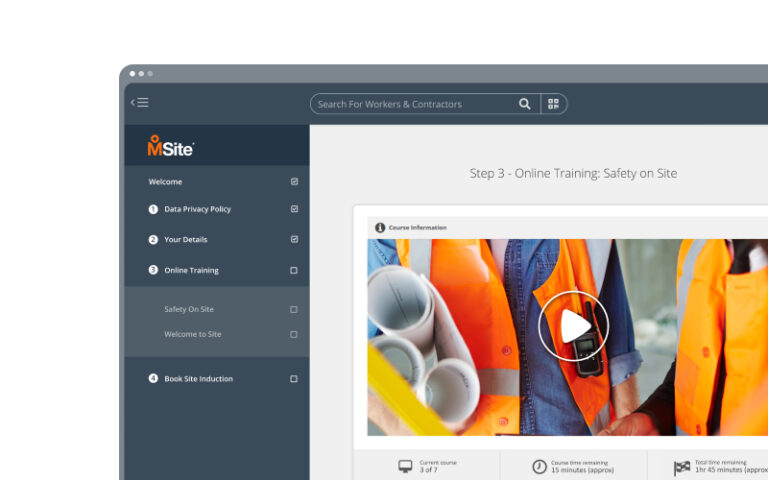Click the course time remaining clock icon
The image size is (768, 480).
[x=539, y=466]
